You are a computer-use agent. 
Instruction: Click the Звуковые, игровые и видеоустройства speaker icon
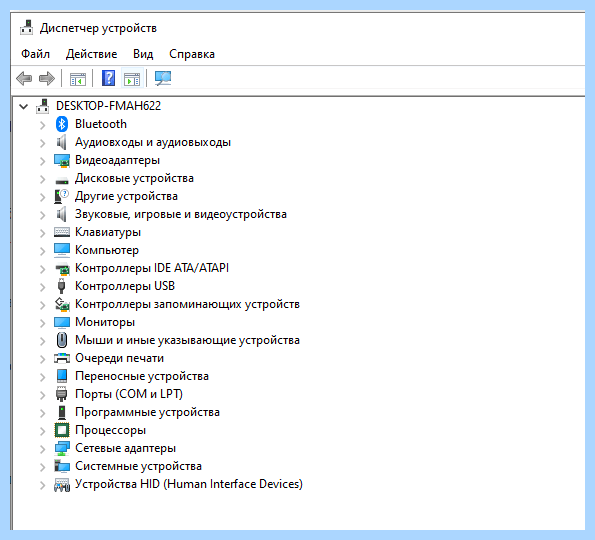pos(61,214)
